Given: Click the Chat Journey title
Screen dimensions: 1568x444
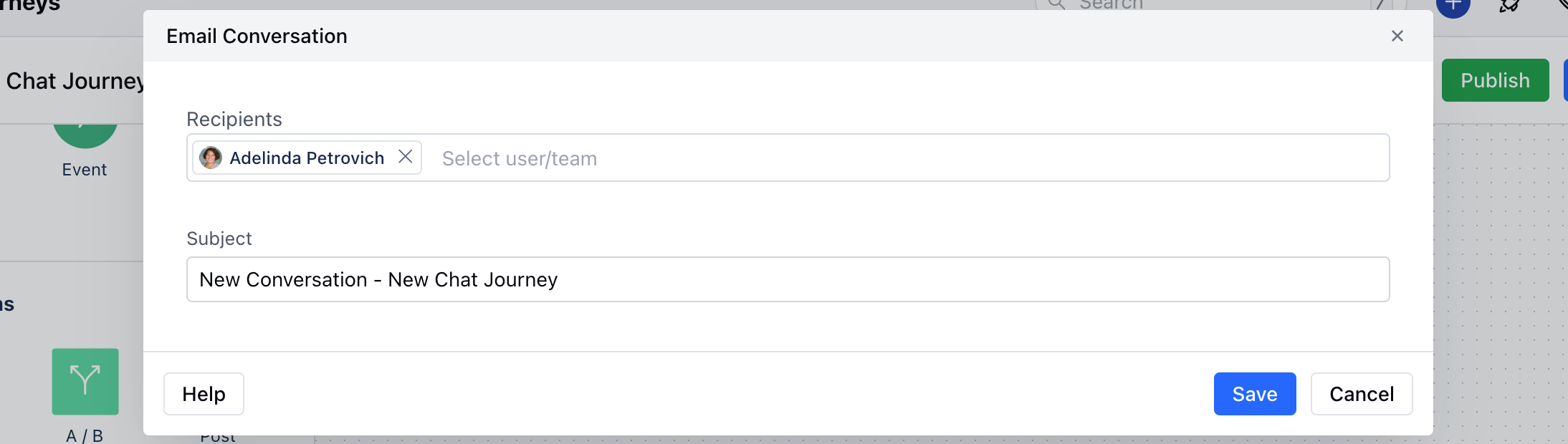Looking at the screenshot, I should click(75, 81).
